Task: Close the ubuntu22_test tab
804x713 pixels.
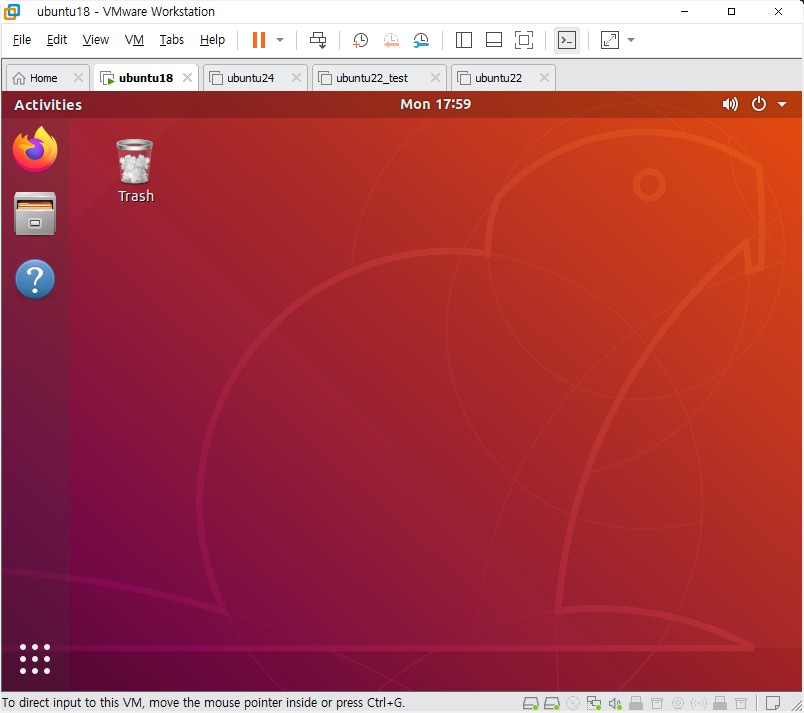Action: [x=435, y=77]
